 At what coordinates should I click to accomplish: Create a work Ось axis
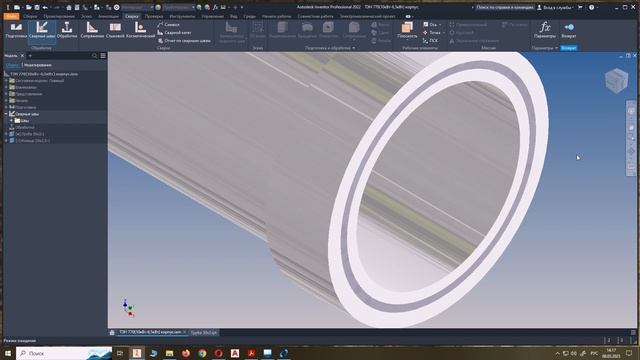(x=430, y=24)
